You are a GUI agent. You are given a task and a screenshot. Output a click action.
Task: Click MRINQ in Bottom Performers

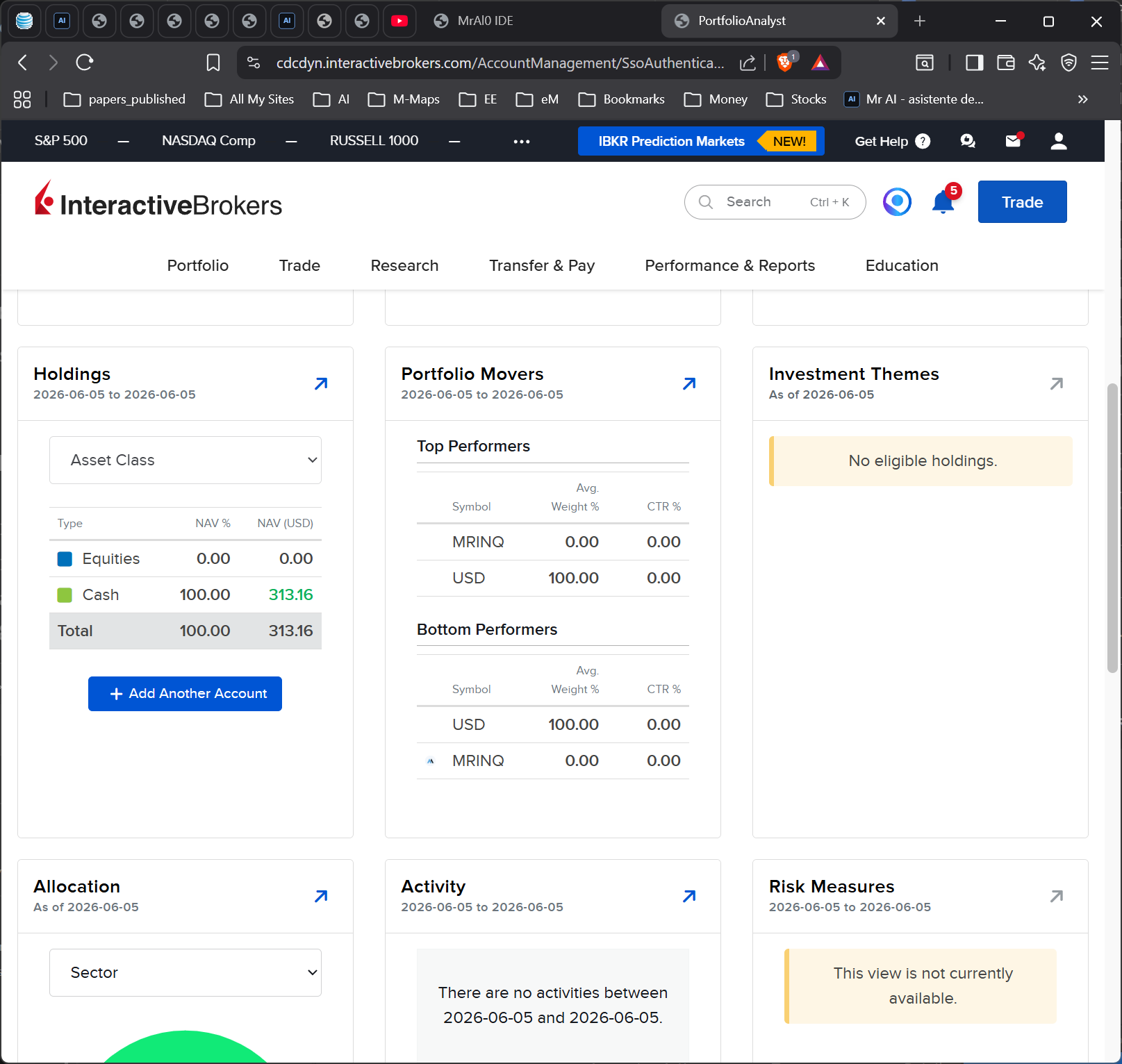point(478,760)
